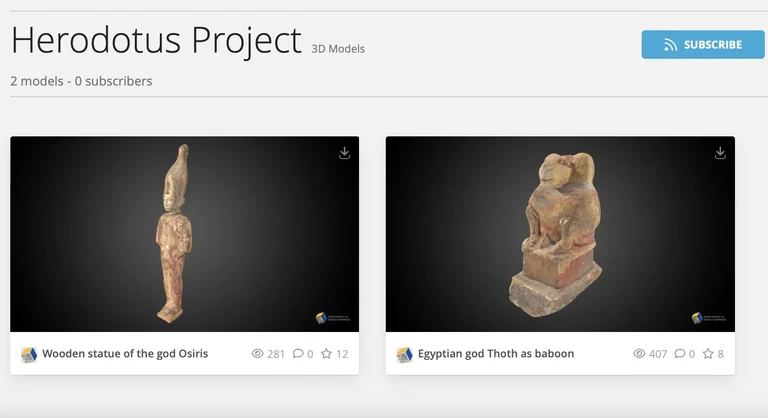
Task: Click the '2 models - 0 subscribers' text
Action: [81, 81]
